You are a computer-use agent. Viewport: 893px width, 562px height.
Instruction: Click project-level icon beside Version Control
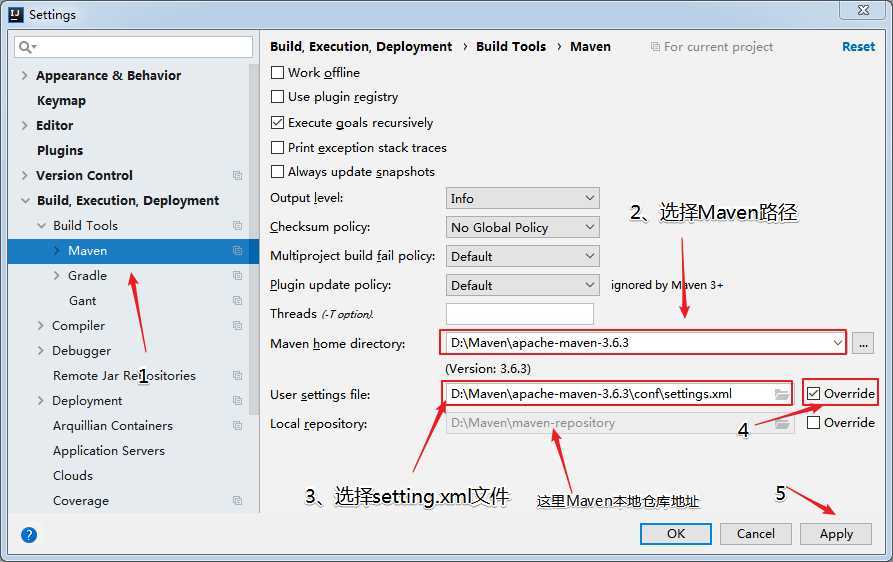[237, 175]
